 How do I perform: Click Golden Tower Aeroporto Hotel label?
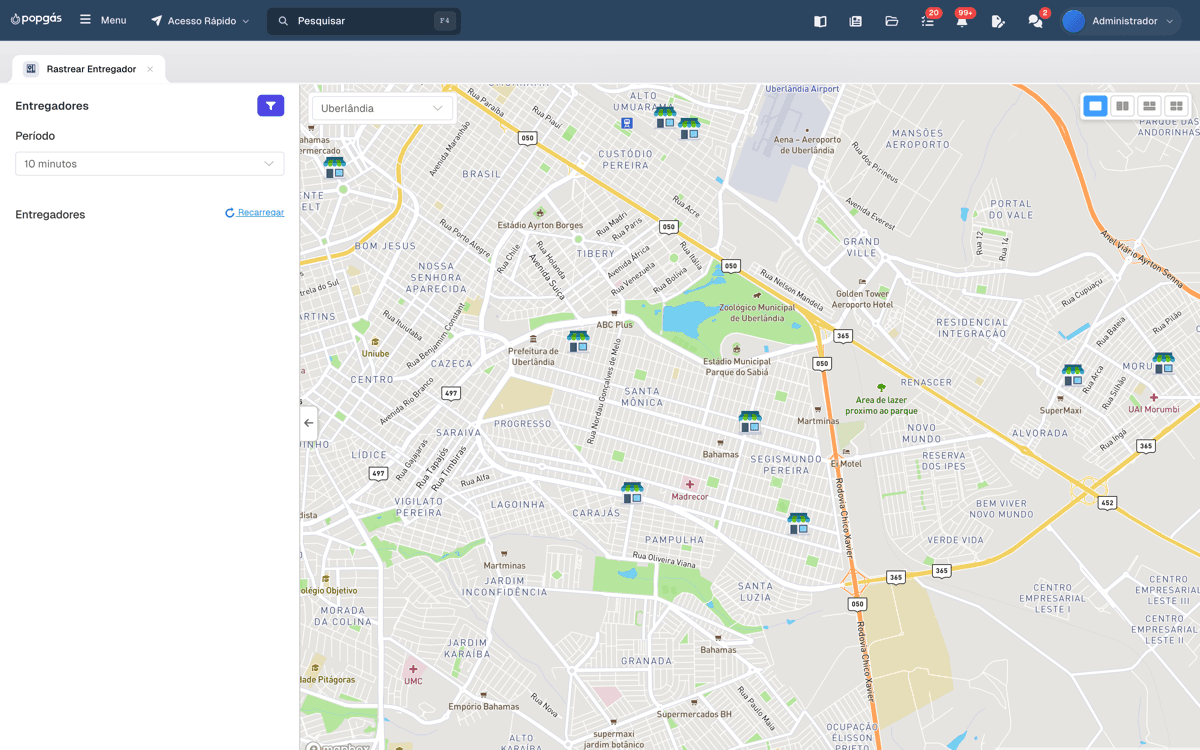(x=862, y=299)
